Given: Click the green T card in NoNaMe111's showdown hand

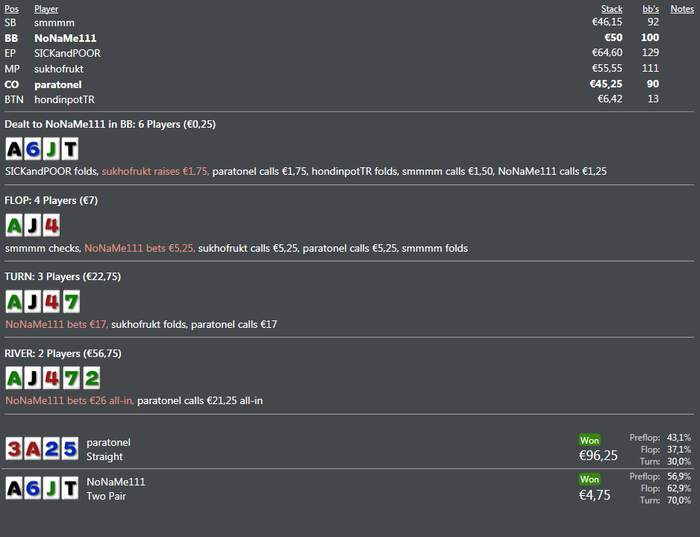Looking at the screenshot, I should click(x=71, y=488).
